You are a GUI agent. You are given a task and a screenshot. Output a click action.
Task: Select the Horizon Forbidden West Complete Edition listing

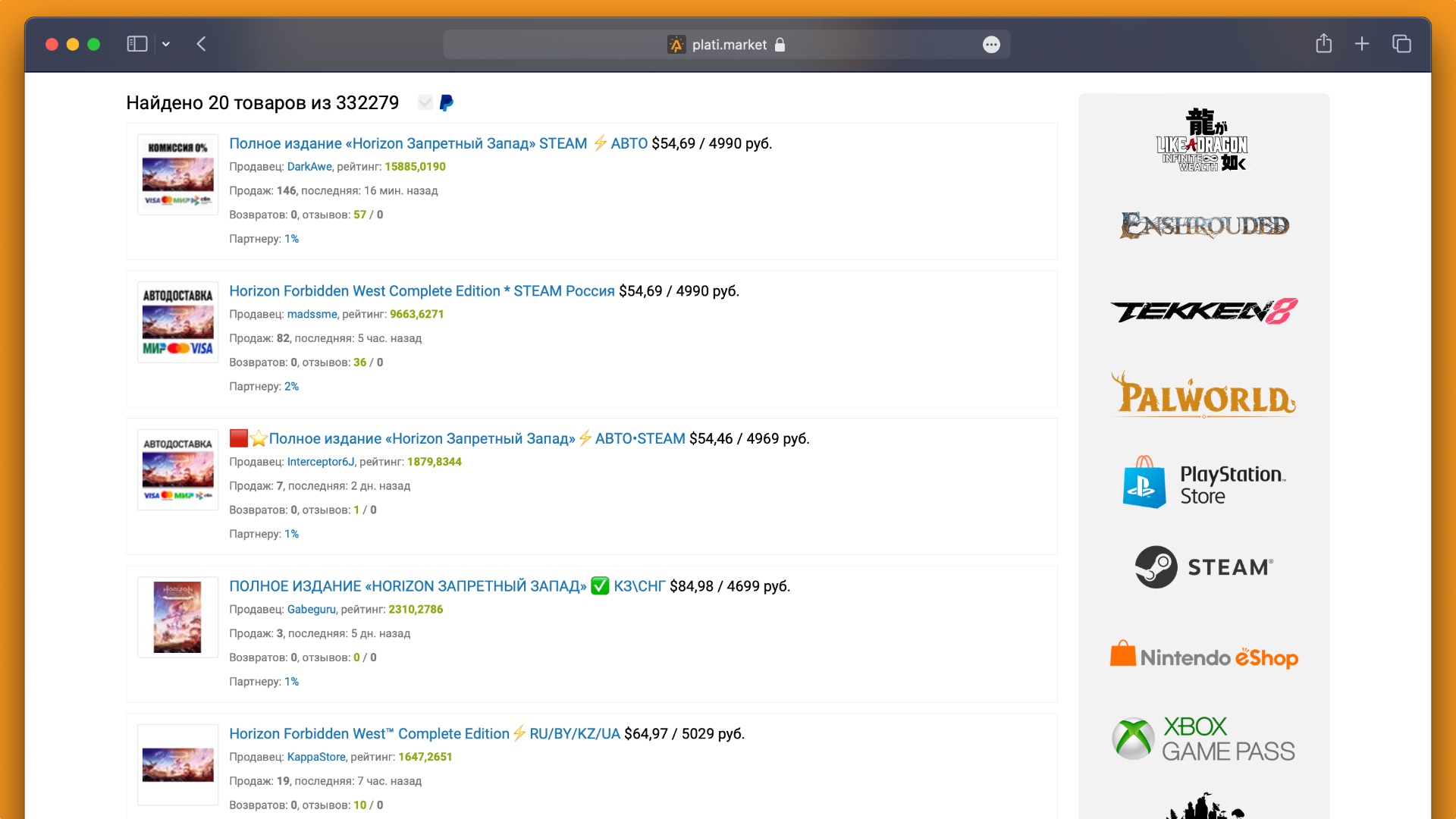(x=420, y=290)
